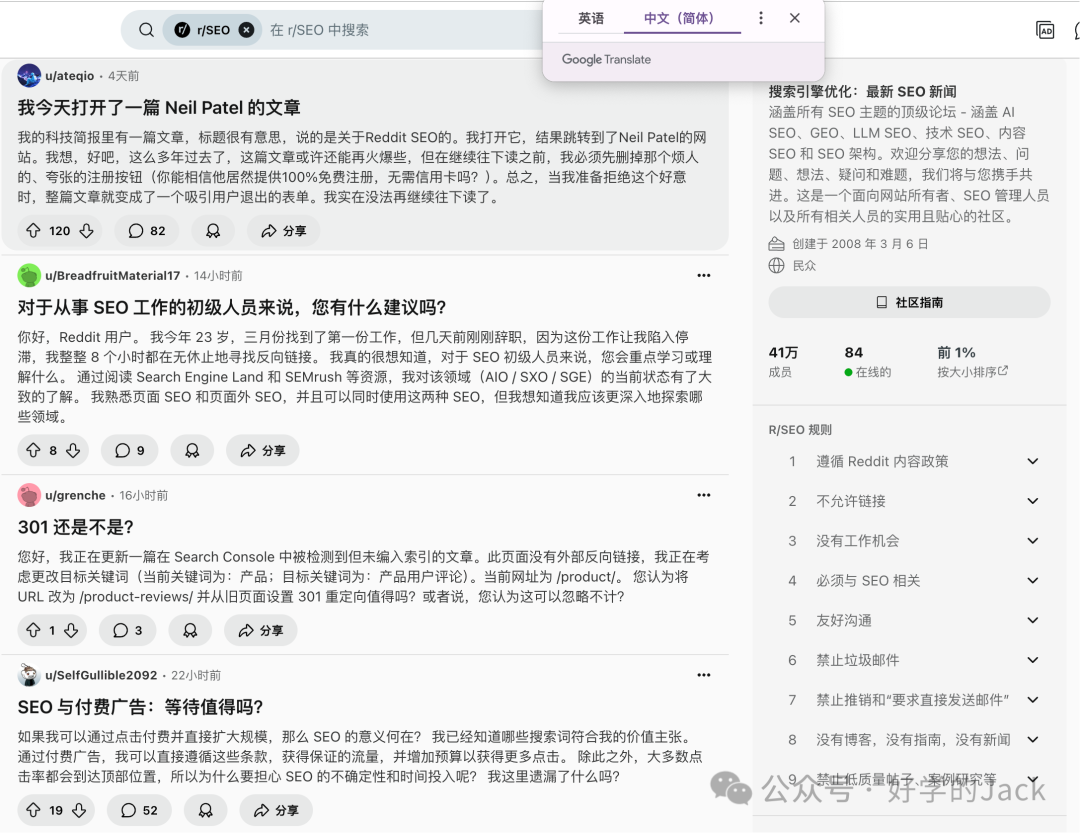Open the 52 comments on paid ads post

[x=139, y=810]
